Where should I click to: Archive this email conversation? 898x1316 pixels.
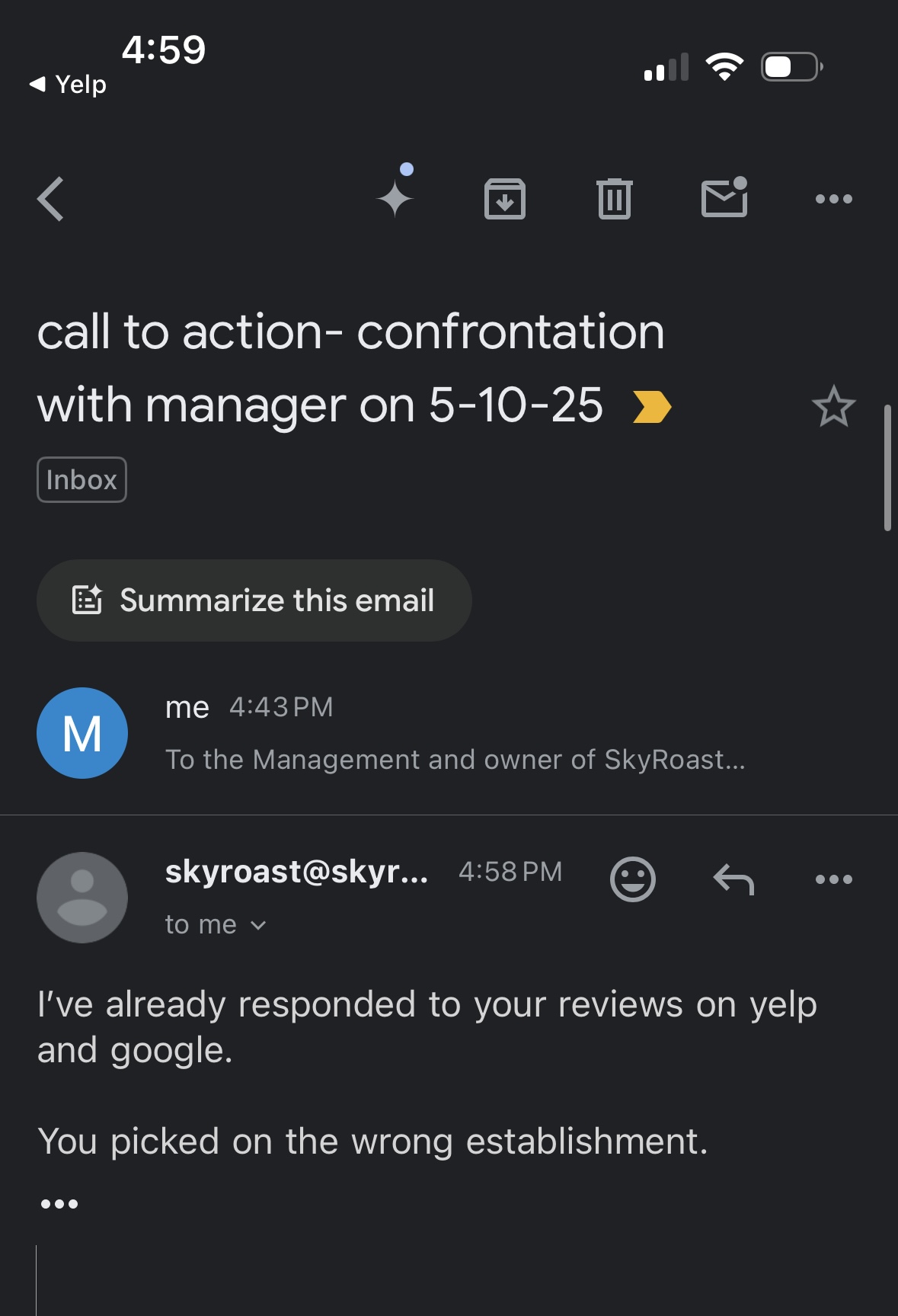504,199
